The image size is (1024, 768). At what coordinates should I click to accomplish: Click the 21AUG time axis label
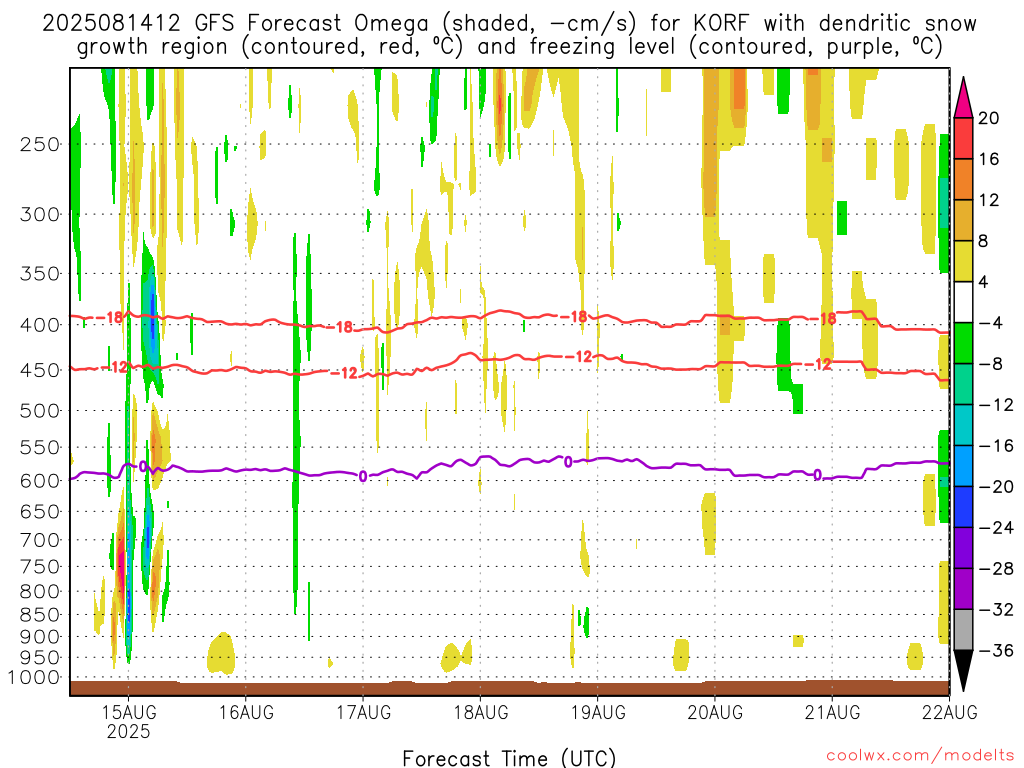click(x=833, y=712)
